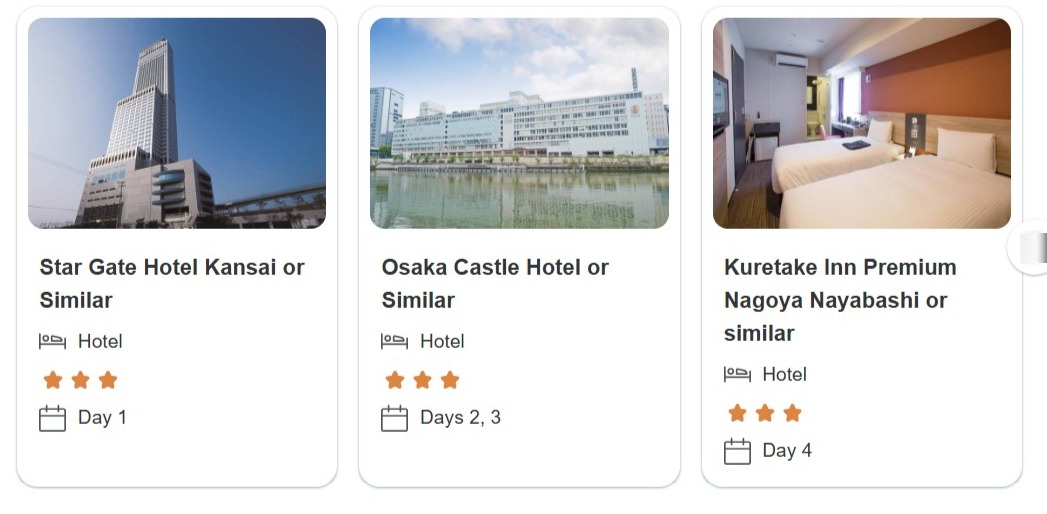The width and height of the screenshot is (1047, 514).
Task: Open Osaka Castle Hotel riverside photo
Action: (x=519, y=123)
